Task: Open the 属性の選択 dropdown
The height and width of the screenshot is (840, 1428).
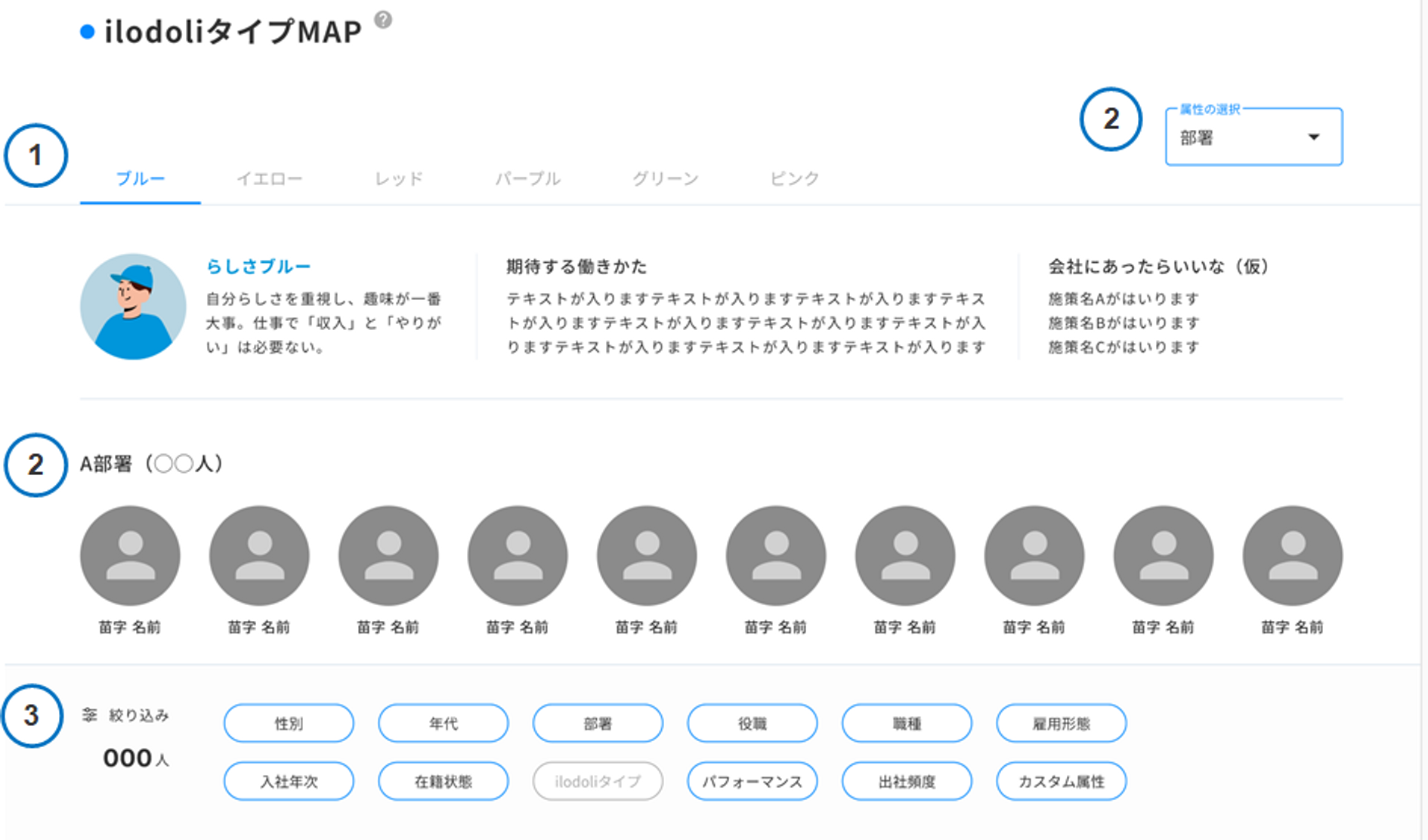Action: (1253, 137)
